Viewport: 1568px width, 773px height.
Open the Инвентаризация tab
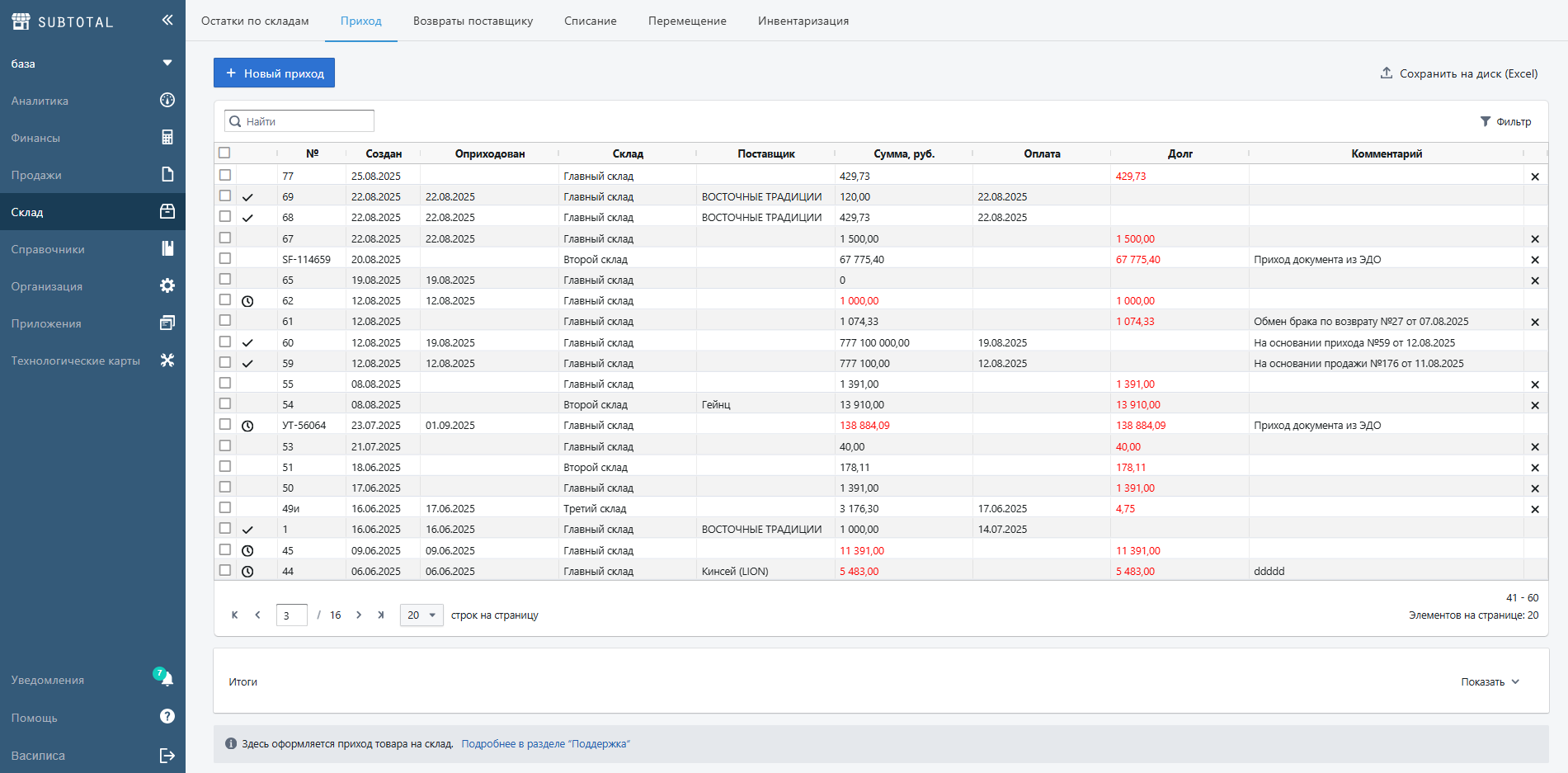click(803, 21)
